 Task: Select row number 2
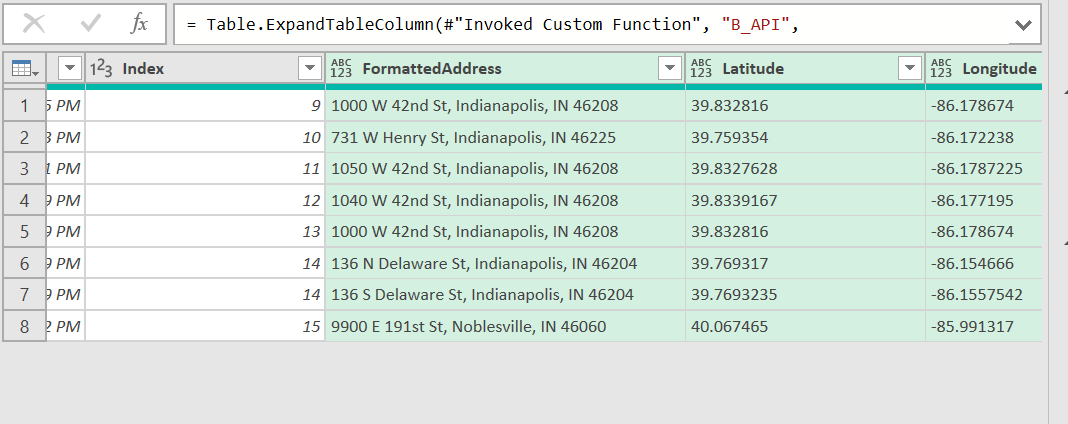[x=25, y=137]
